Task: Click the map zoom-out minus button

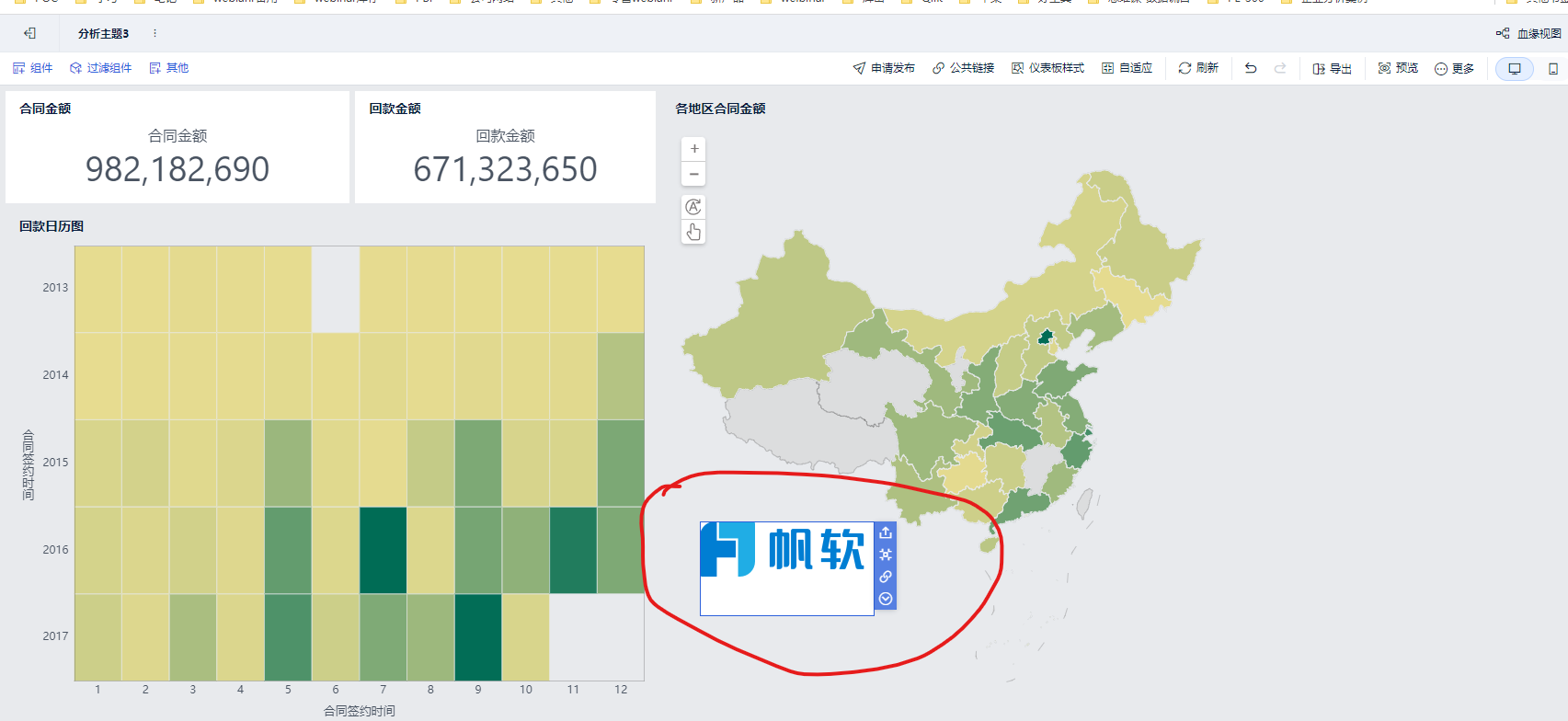Action: tap(693, 174)
